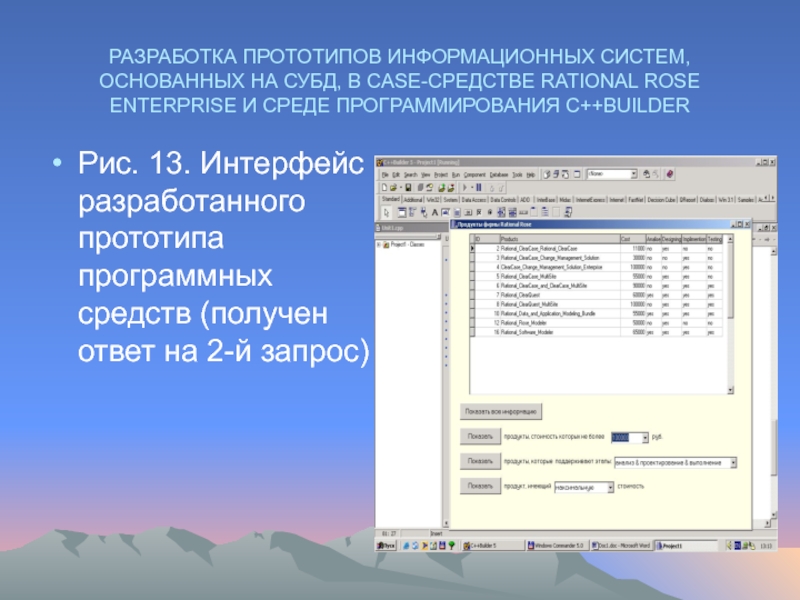Screen dimensions: 800x600
Task: Switch to 'Doc1.doc - Microsoft Word' on taskbar
Action: click(x=621, y=546)
